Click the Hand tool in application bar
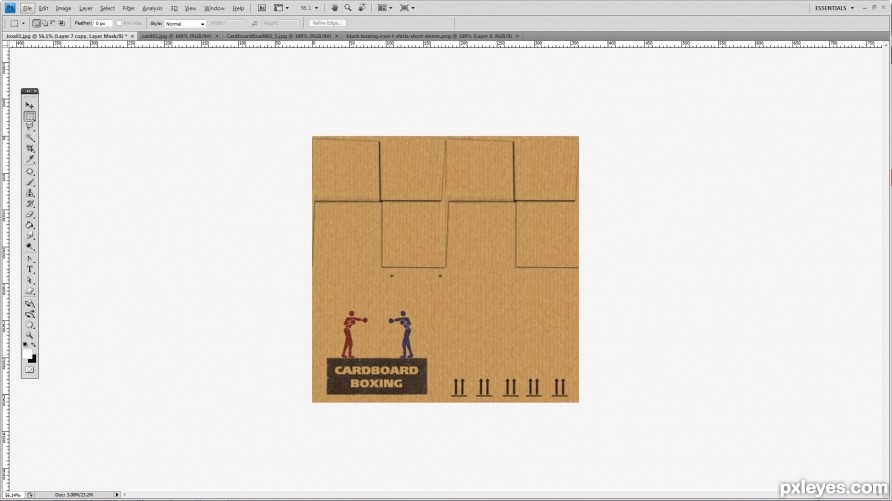This screenshot has width=892, height=501. point(334,8)
